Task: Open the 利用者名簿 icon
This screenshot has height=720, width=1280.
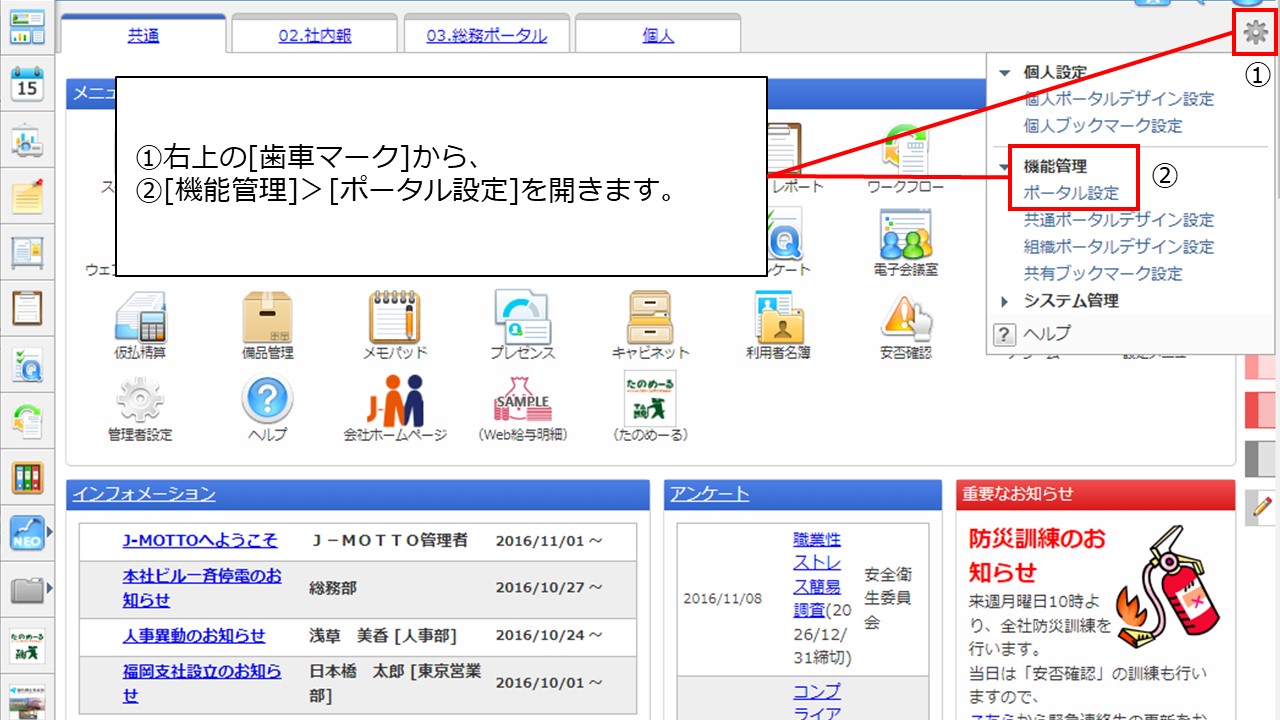Action: 778,318
